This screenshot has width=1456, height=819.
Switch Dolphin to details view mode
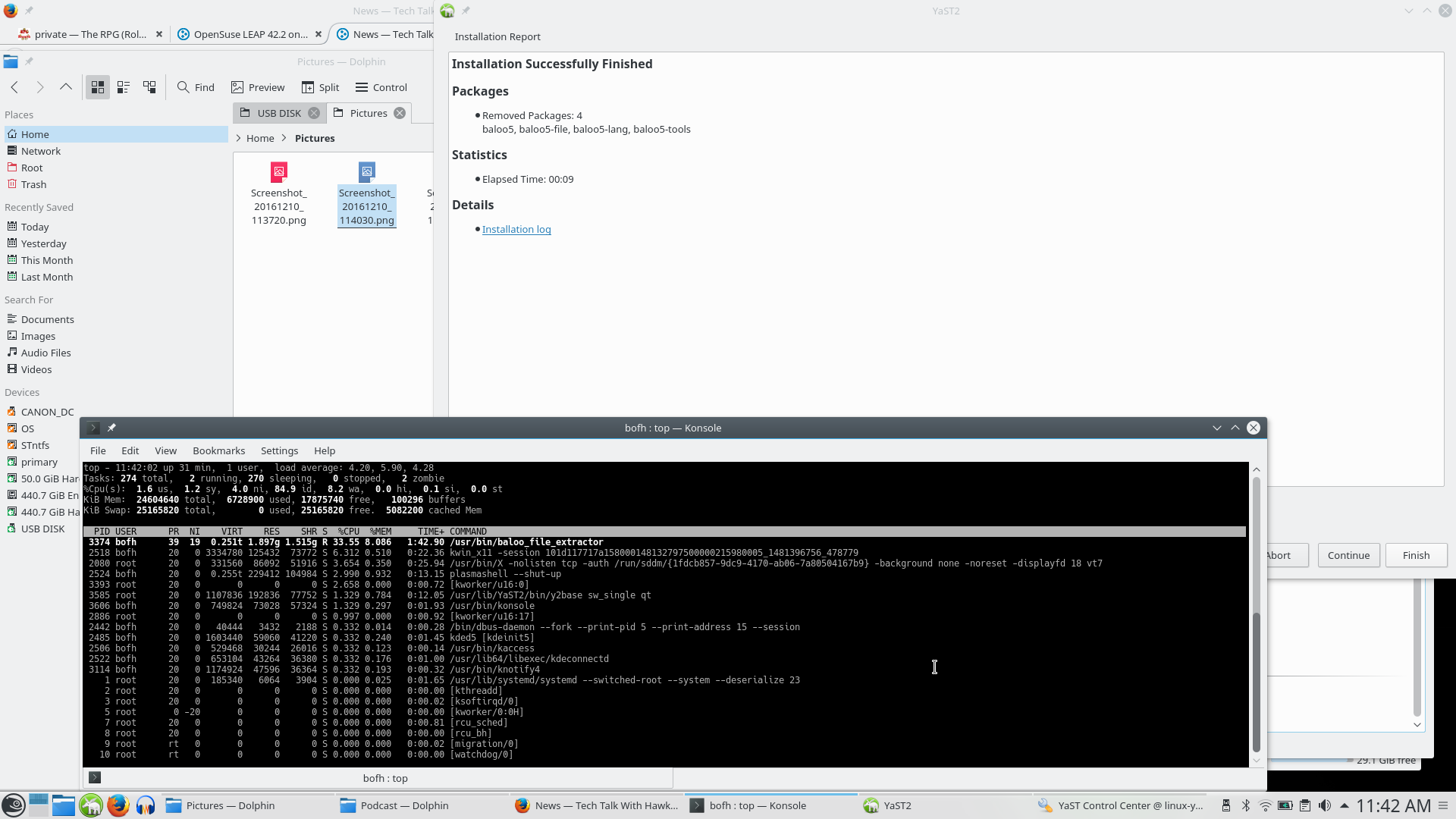pos(149,87)
